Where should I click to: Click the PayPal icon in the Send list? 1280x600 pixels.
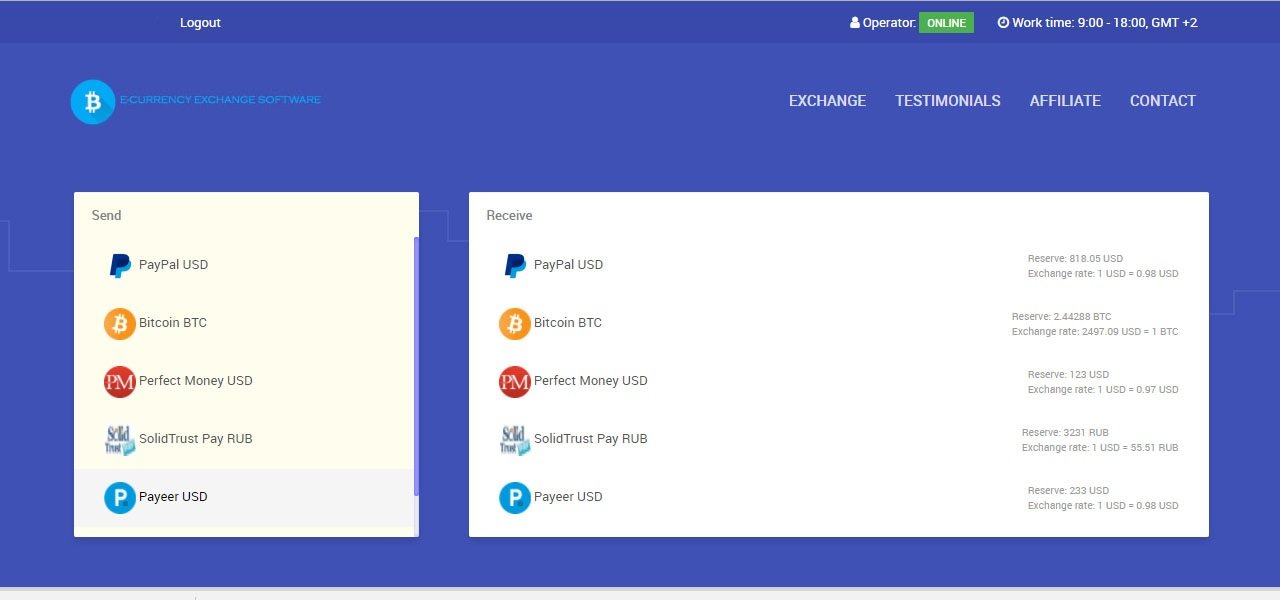click(120, 265)
